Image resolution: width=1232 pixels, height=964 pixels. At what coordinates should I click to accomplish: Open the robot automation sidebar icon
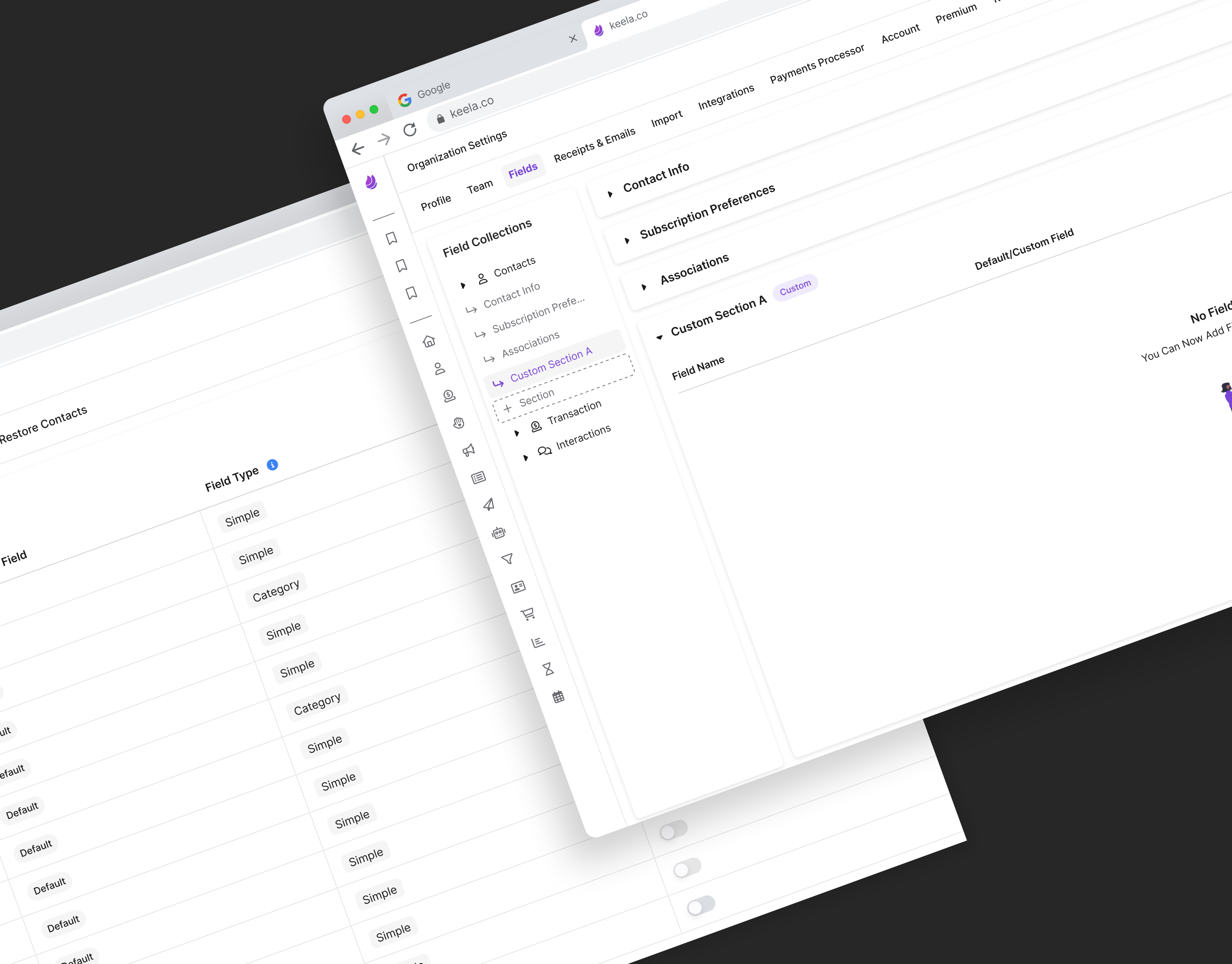click(x=499, y=532)
